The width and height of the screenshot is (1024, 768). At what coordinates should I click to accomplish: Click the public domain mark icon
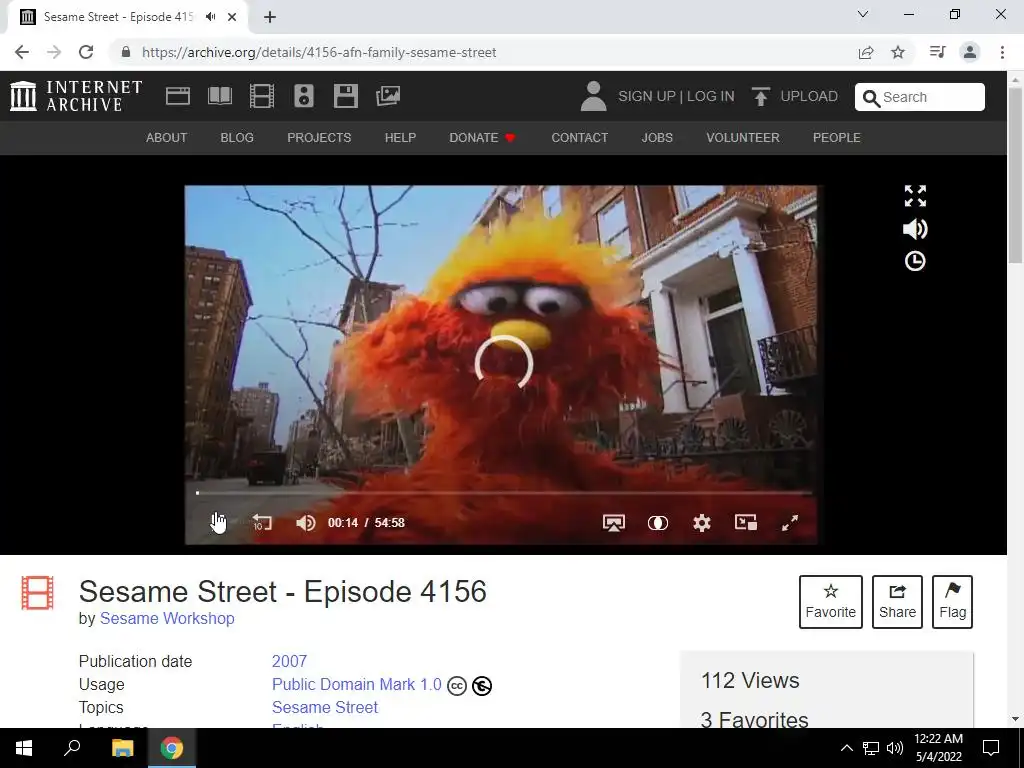tap(482, 686)
